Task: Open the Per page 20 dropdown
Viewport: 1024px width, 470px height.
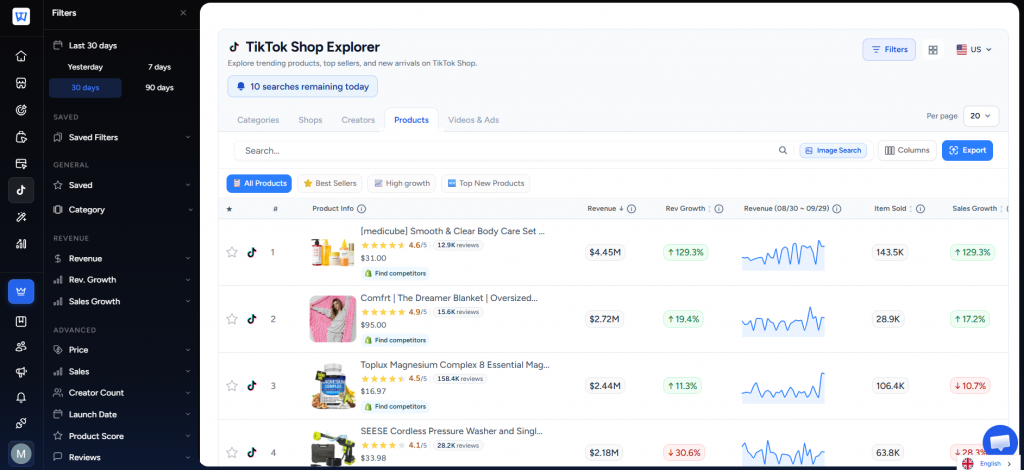Action: [981, 116]
